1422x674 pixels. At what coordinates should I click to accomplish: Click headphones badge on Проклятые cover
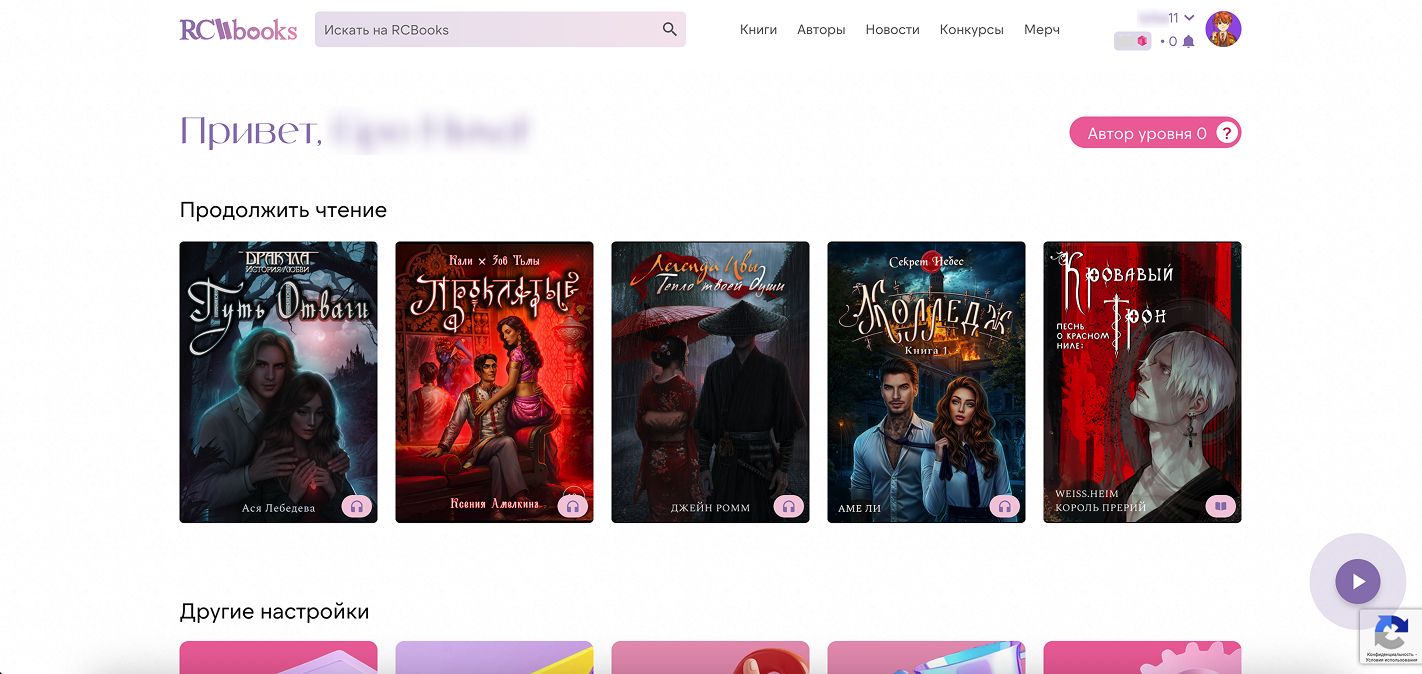pyautogui.click(x=573, y=506)
